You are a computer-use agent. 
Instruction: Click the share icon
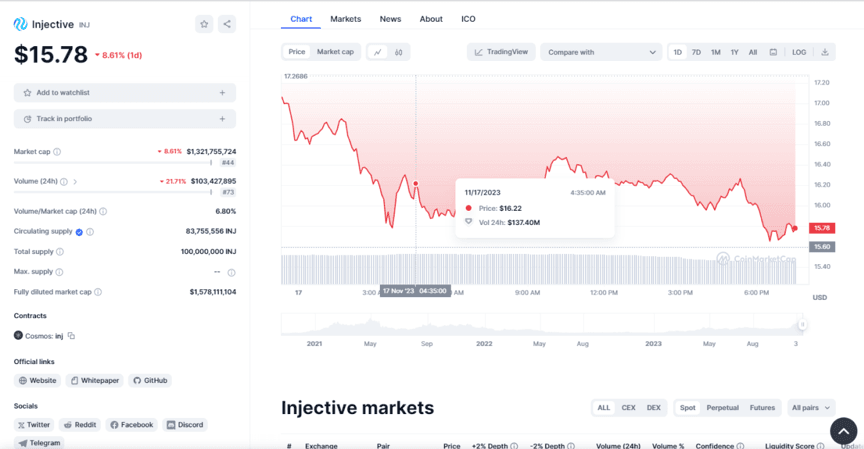[x=227, y=24]
